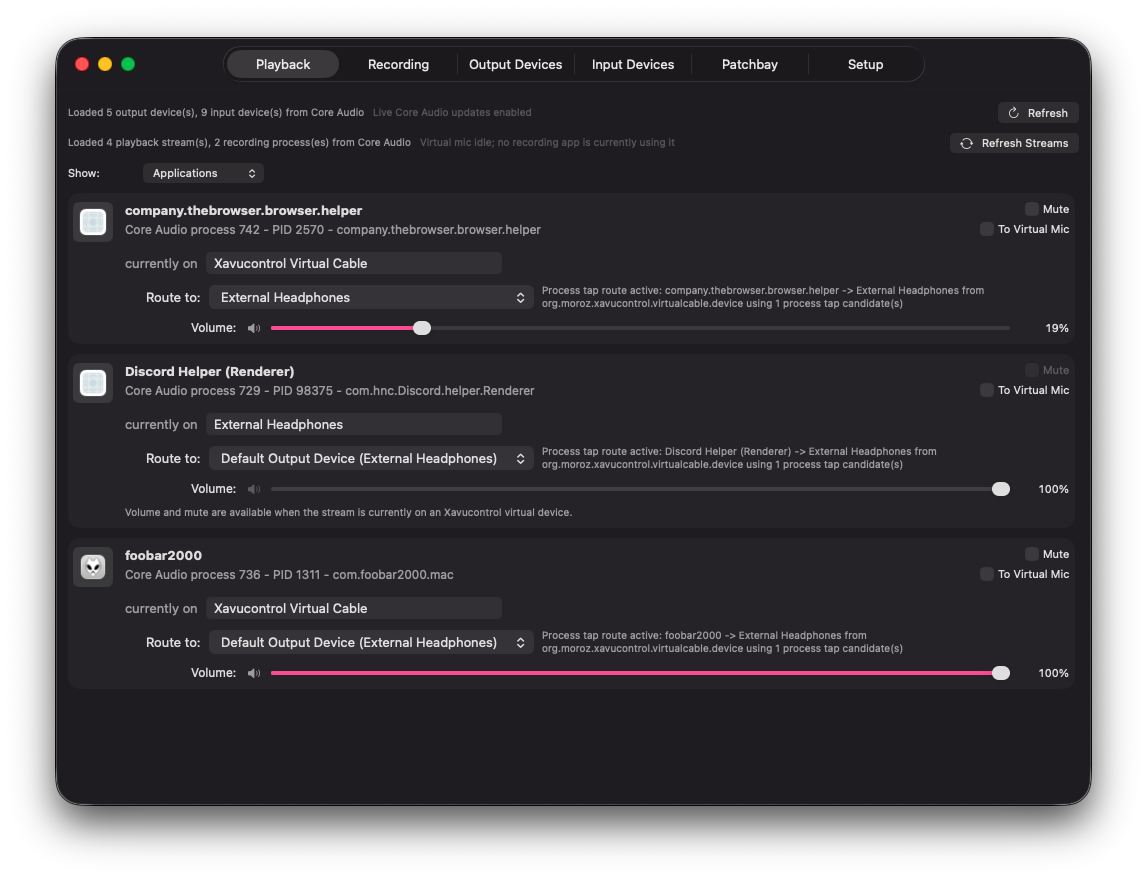Click the company.thebrowser.browser.helper title
1147x879 pixels.
pos(244,211)
